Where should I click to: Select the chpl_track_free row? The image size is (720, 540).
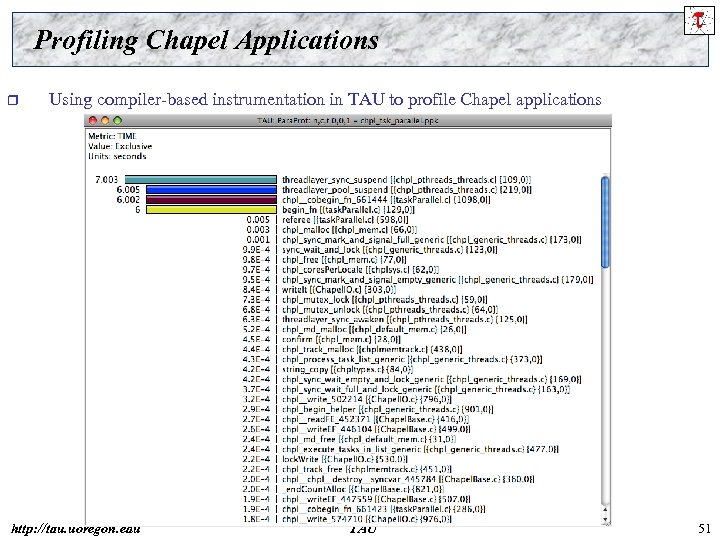[x=366, y=469]
